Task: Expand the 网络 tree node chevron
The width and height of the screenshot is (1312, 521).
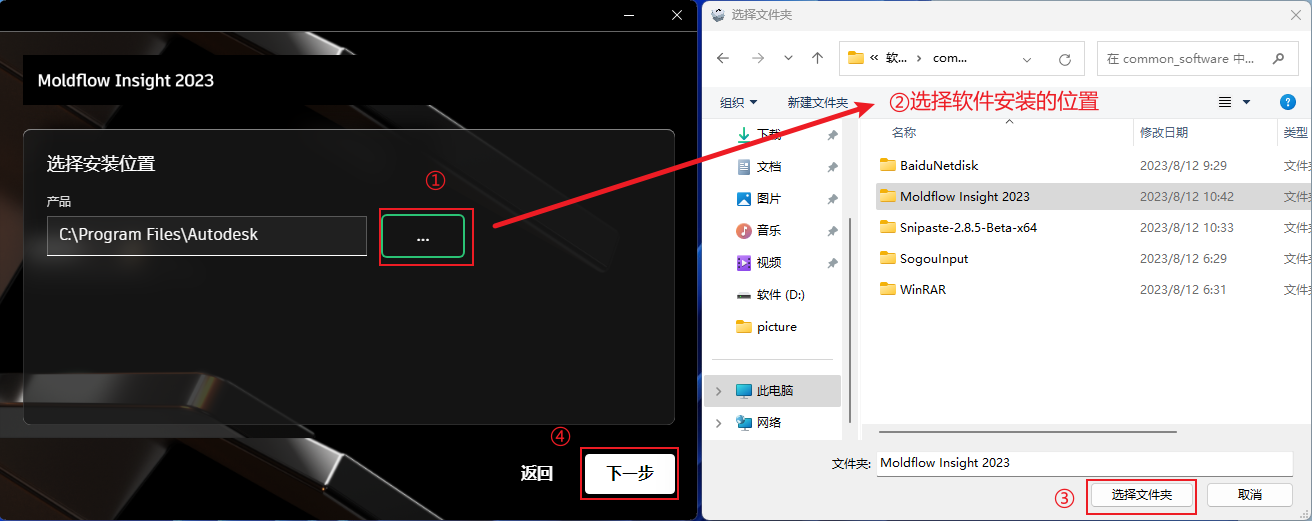Action: [719, 422]
